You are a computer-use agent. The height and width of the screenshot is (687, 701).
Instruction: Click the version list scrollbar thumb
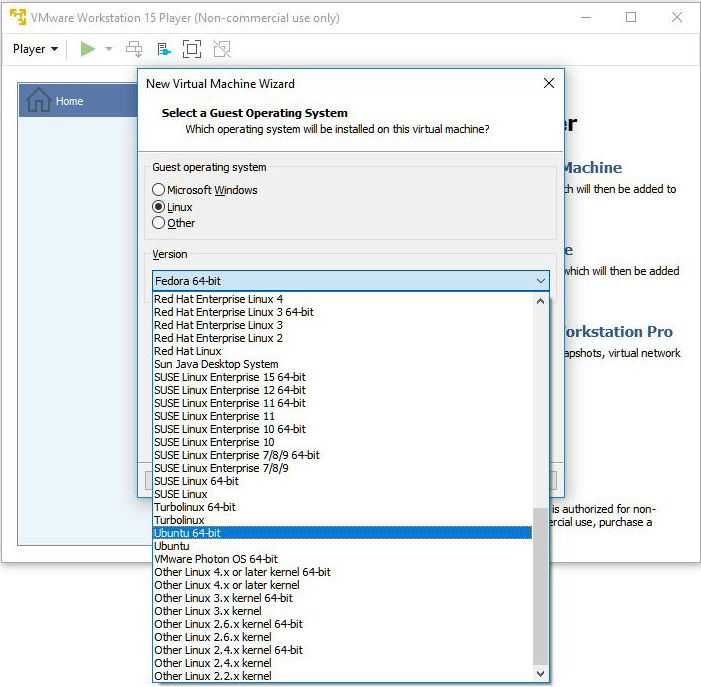click(540, 587)
